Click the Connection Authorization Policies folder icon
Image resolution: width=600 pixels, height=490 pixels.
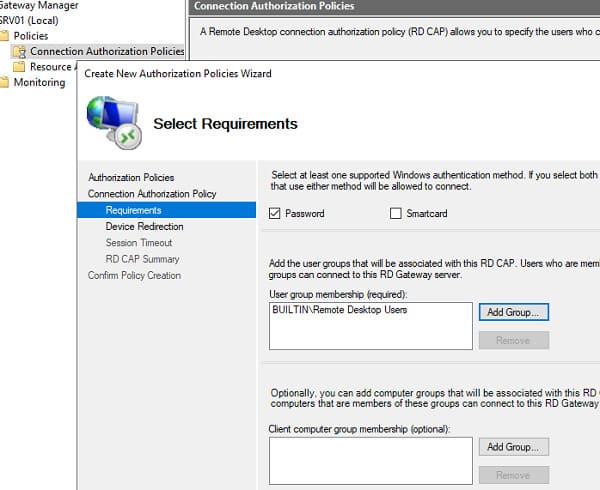[20, 51]
